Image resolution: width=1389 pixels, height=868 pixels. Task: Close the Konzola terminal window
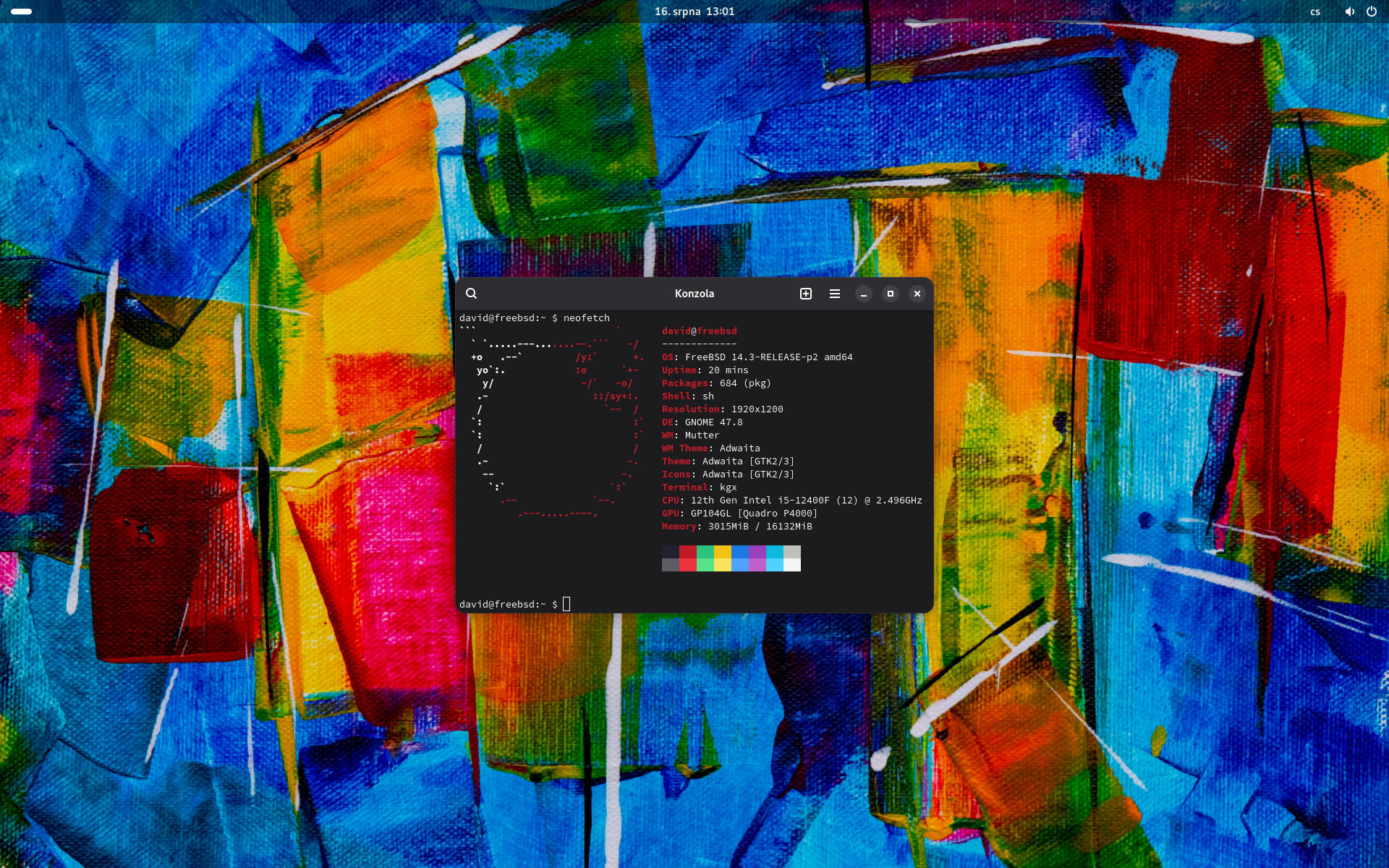pyautogui.click(x=917, y=294)
